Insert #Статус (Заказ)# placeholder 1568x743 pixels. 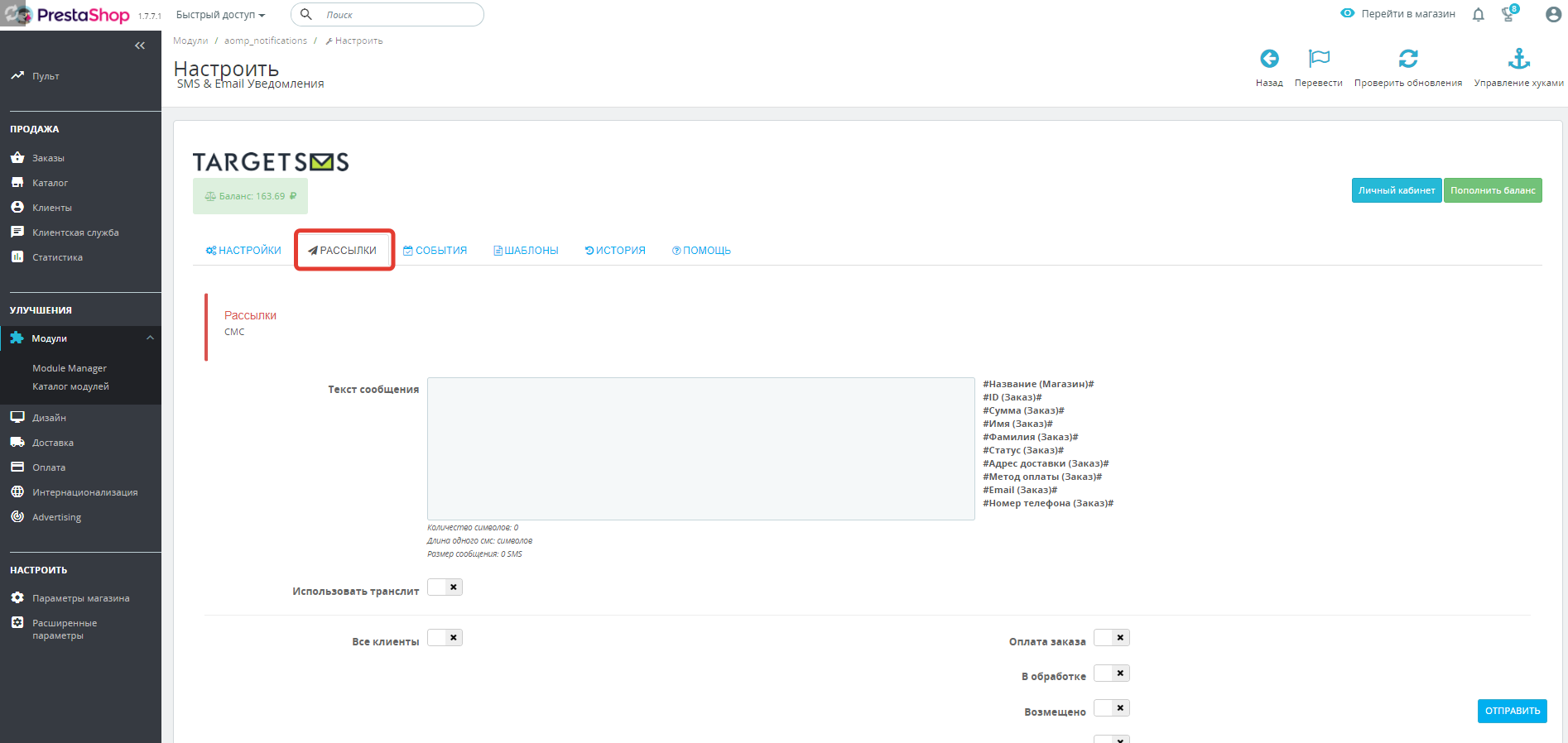[x=1023, y=450]
